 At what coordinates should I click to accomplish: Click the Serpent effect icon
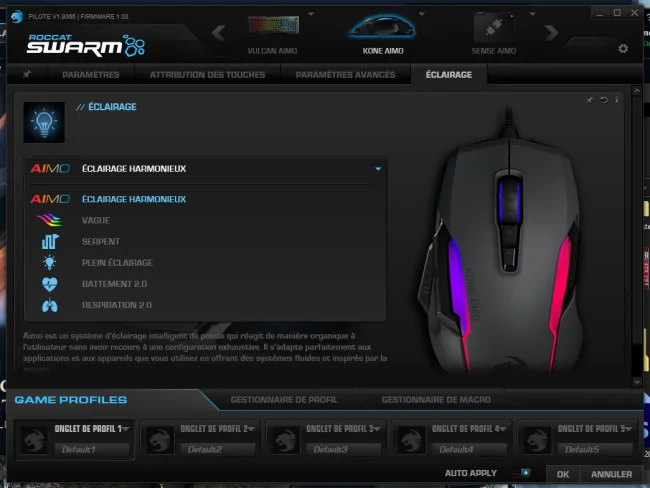pos(50,241)
